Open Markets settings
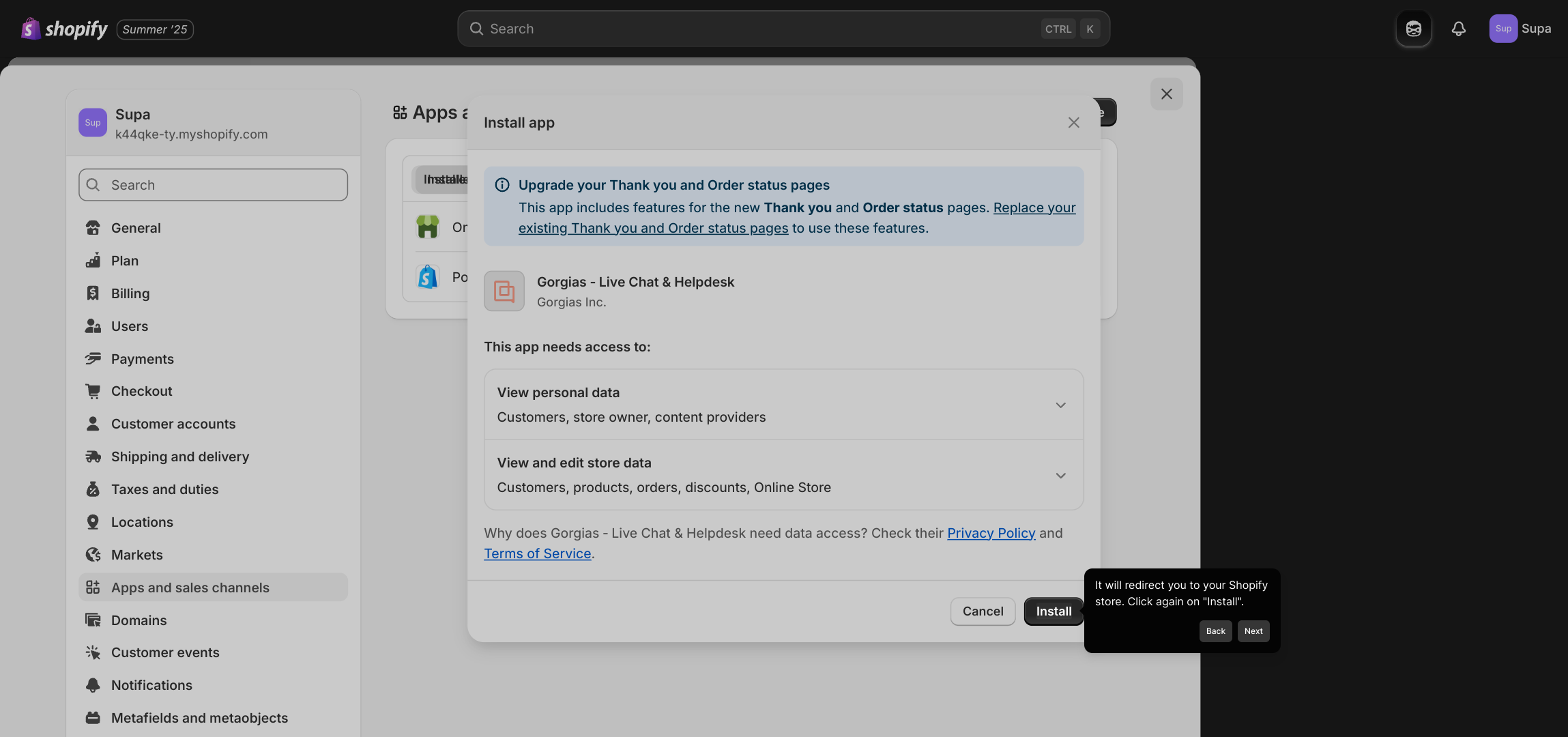The width and height of the screenshot is (1568, 737). tap(213, 555)
